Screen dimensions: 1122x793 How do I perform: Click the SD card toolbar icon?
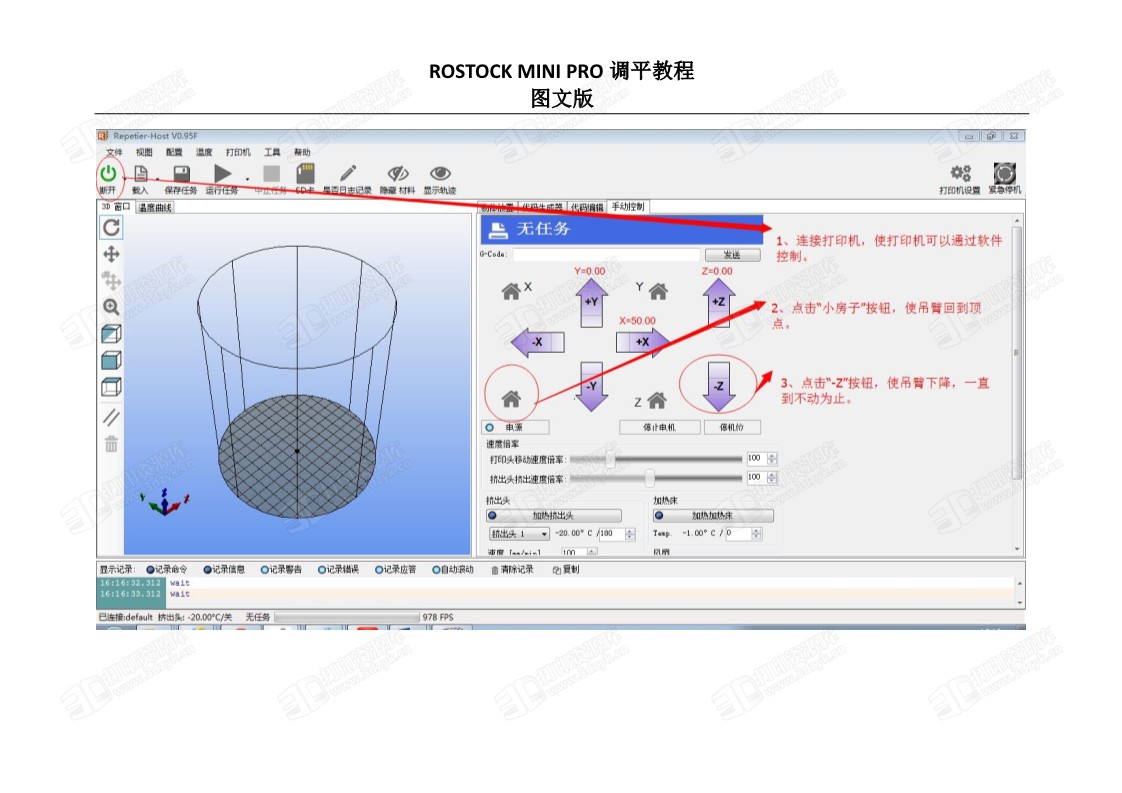coord(306,174)
